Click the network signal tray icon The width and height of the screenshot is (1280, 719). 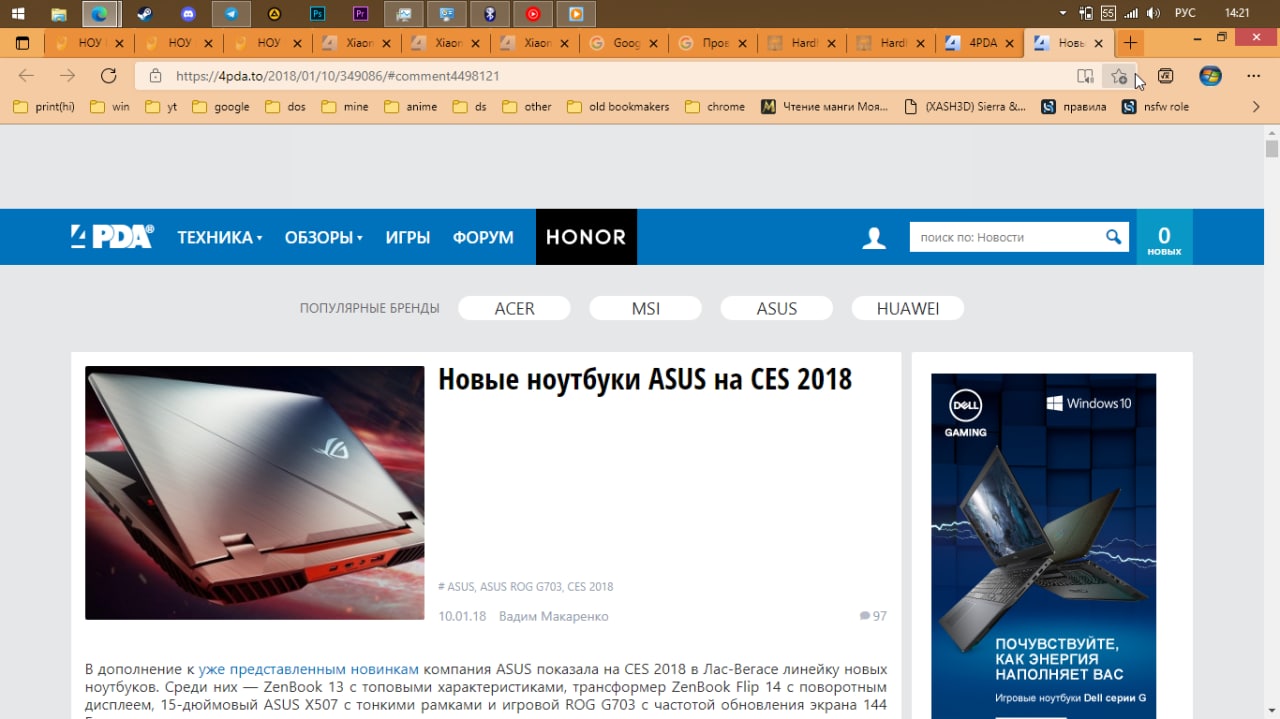(1131, 13)
